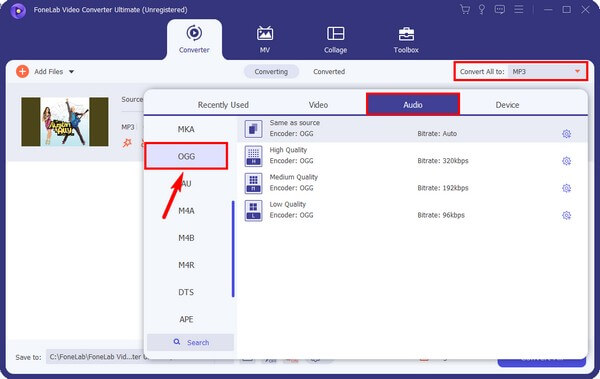The image size is (600, 379).
Task: Open the Convert All to dropdown
Action: (547, 72)
